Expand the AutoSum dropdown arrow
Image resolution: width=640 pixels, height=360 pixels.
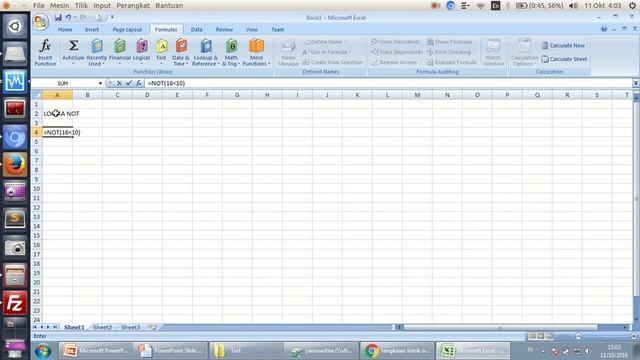(73, 64)
